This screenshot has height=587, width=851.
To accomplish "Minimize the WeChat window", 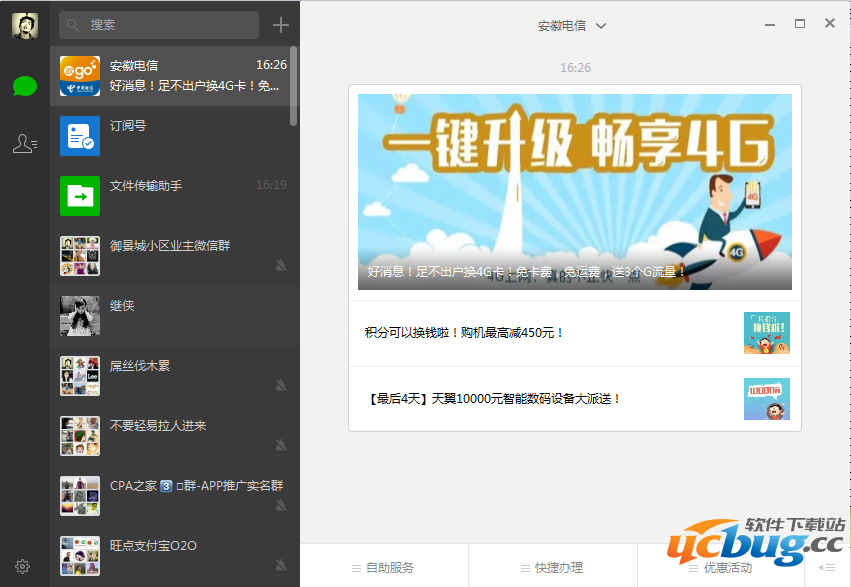I will coord(770,24).
